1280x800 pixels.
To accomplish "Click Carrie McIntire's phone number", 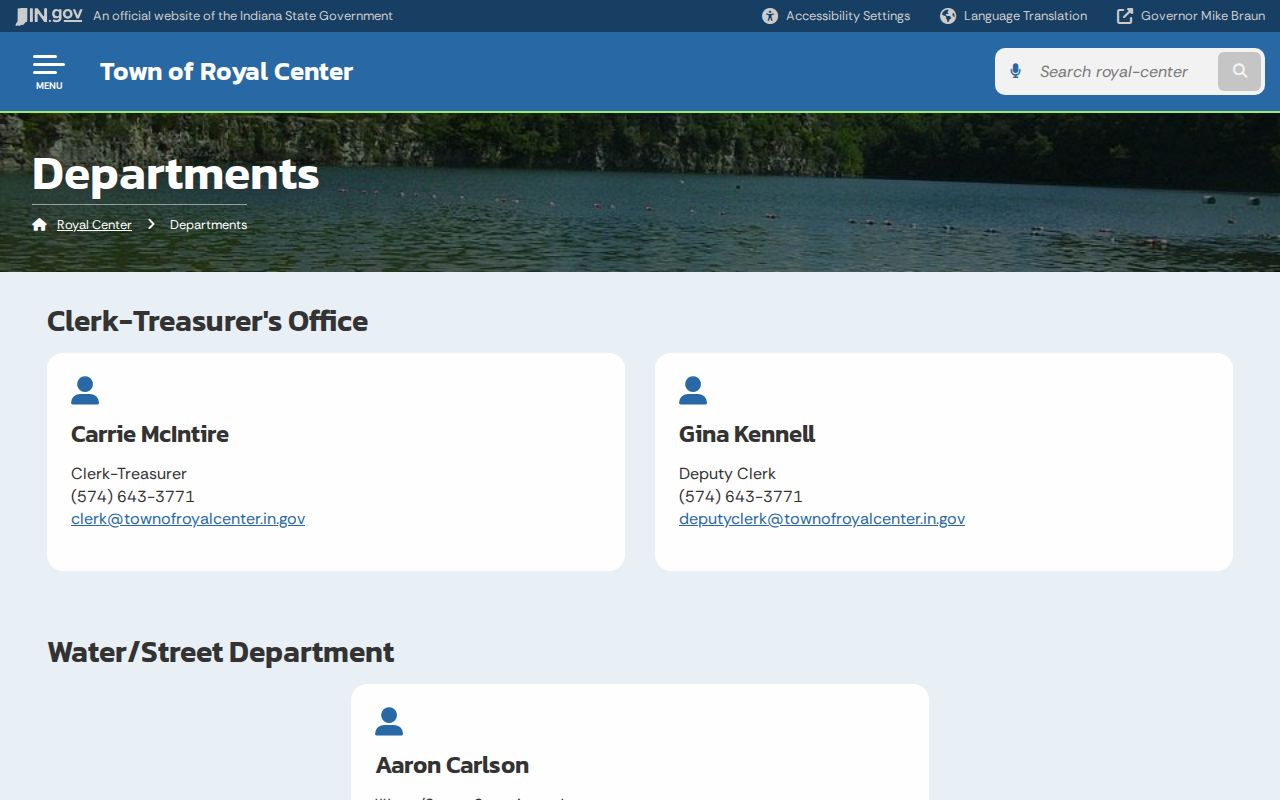I will 133,497.
